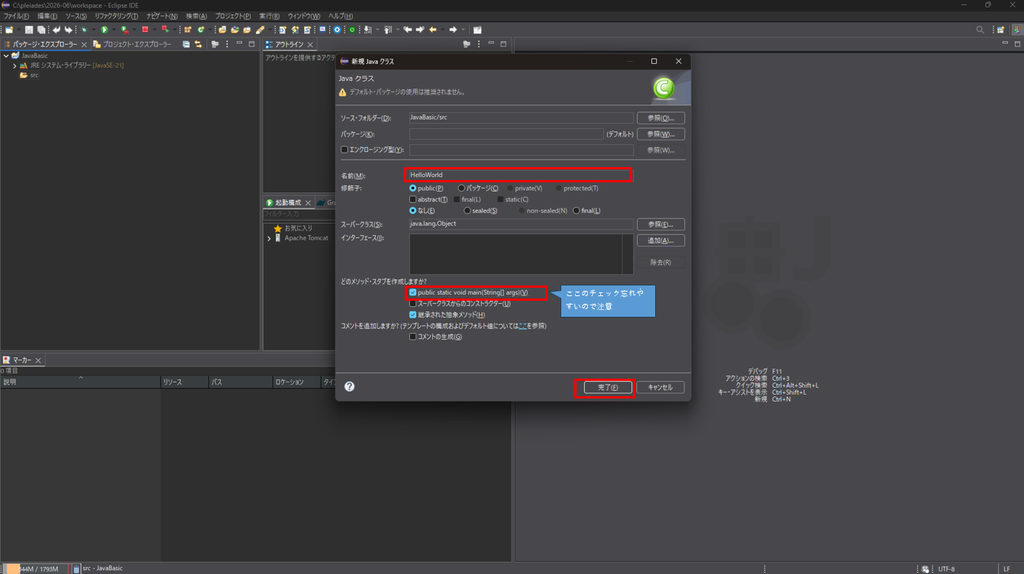Click the green Run button in toolbar
Image resolution: width=1024 pixels, height=574 pixels.
tap(104, 29)
